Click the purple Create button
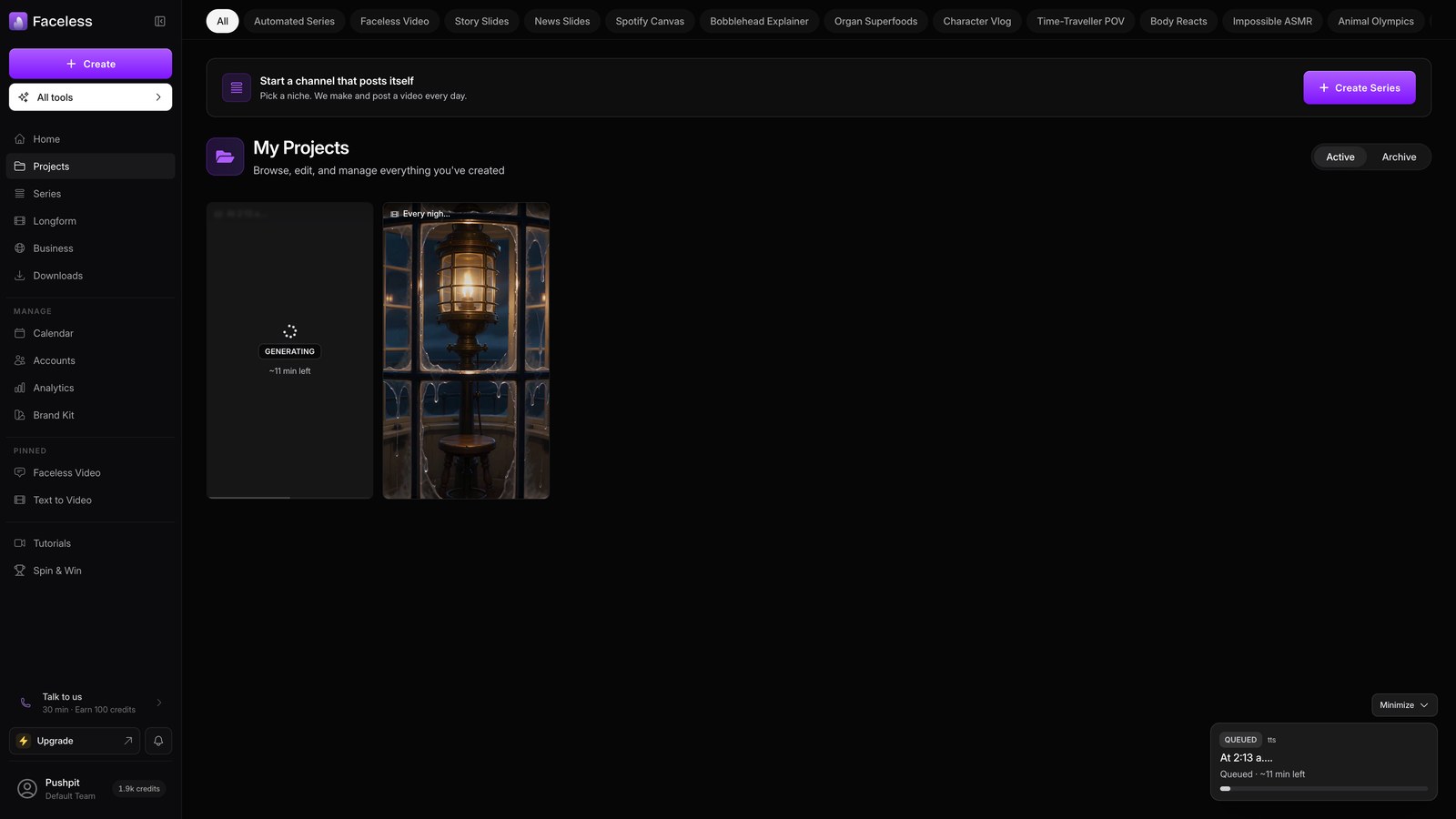Screen dimensions: 1456x819 [x=90, y=64]
